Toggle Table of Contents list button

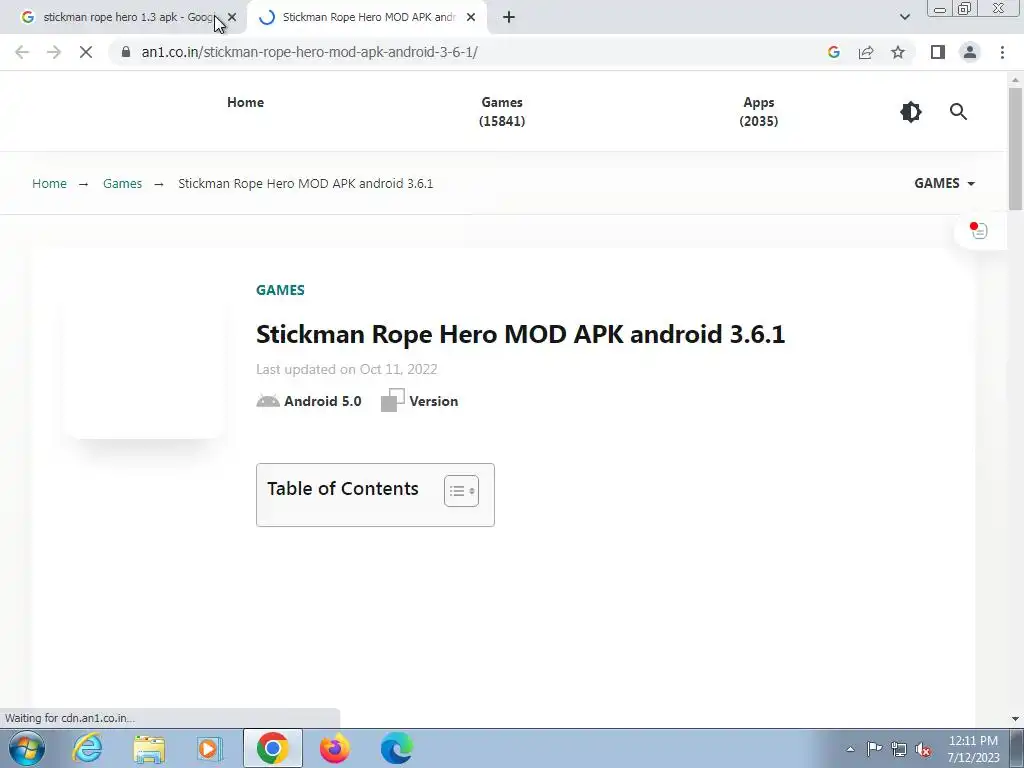461,491
